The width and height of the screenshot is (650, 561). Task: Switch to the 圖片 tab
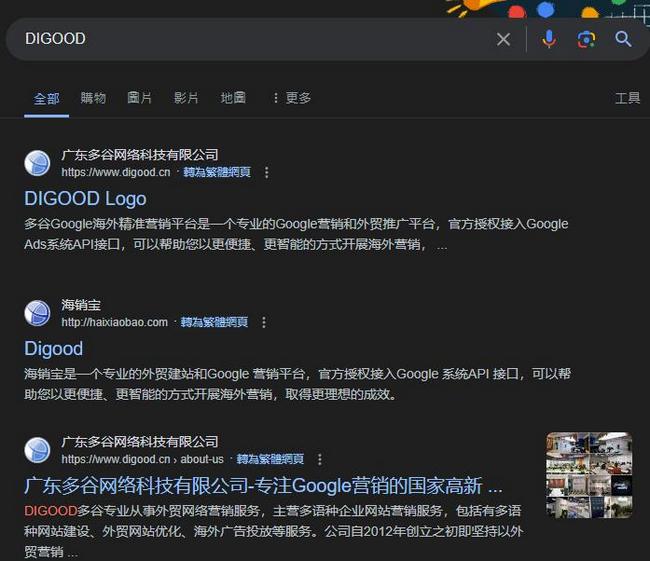(140, 98)
